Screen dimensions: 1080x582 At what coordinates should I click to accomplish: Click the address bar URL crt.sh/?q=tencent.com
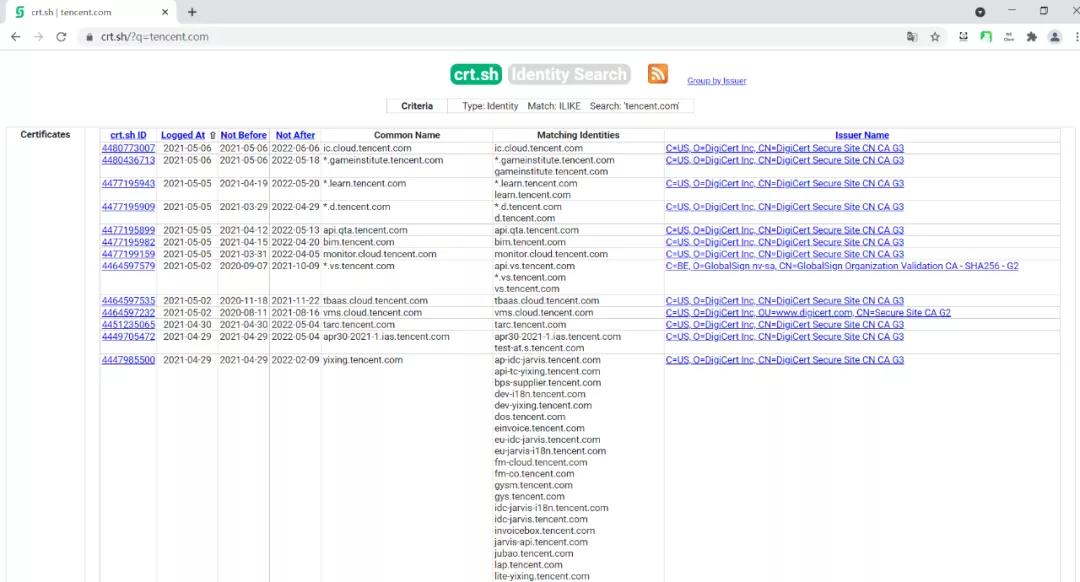pyautogui.click(x=154, y=37)
